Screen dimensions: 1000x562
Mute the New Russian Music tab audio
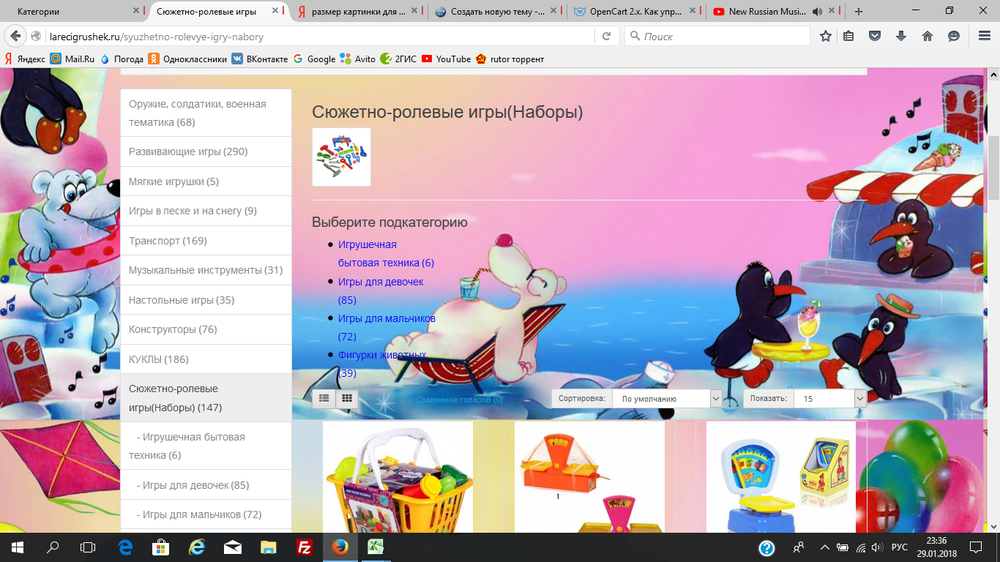[x=817, y=11]
